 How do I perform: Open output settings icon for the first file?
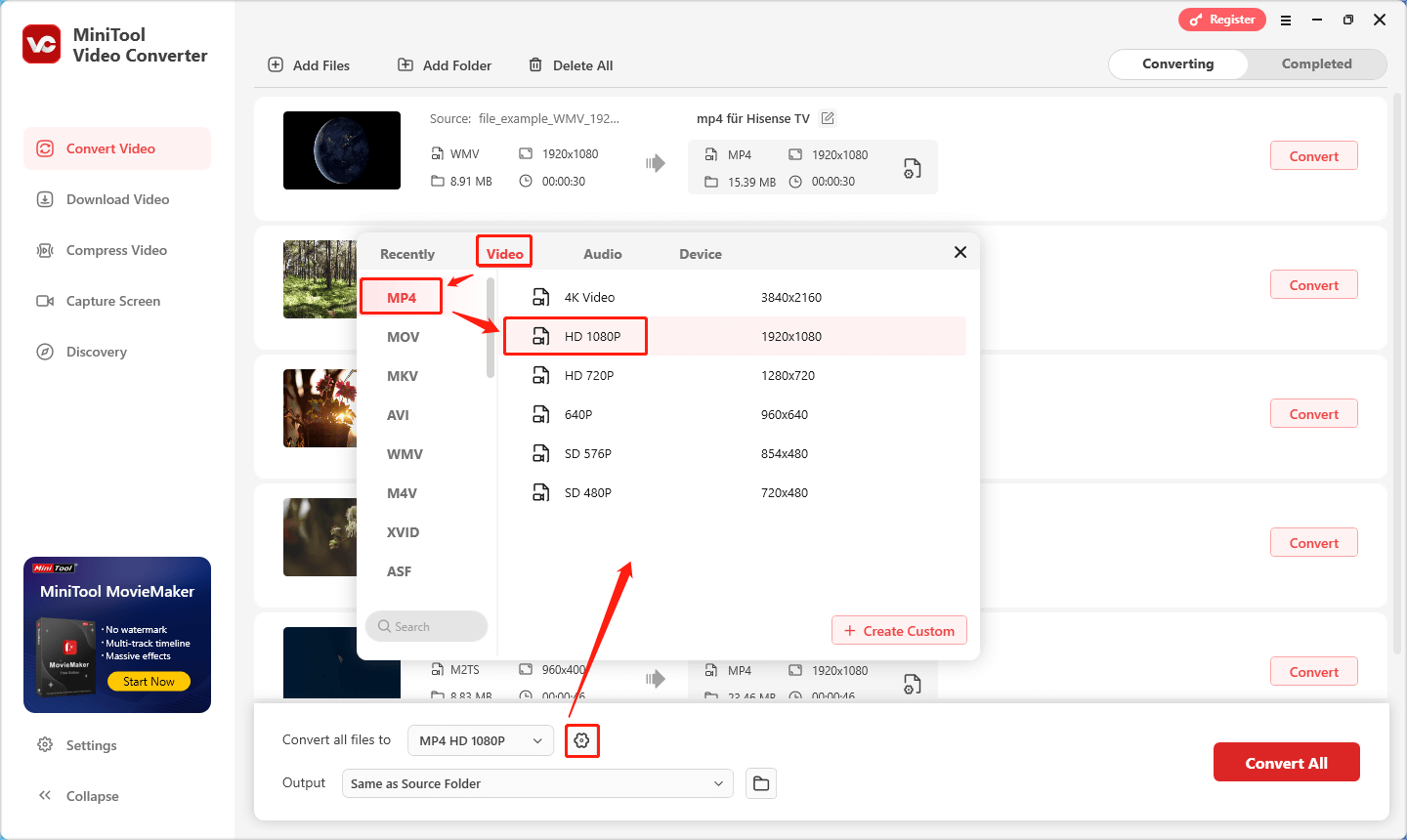pos(912,168)
